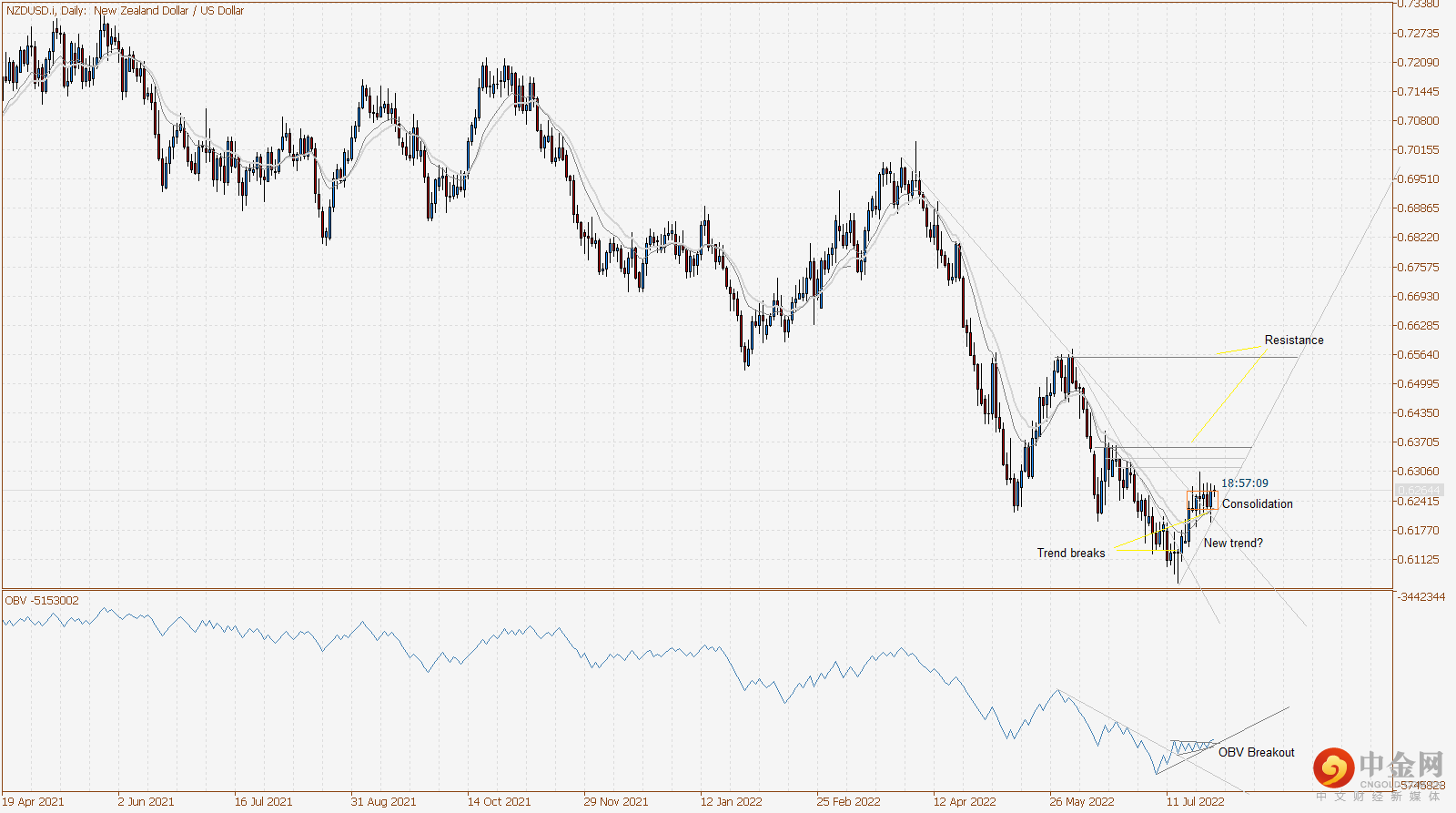The width and height of the screenshot is (1456, 813).
Task: Click the '14 Oct 2021' date label
Action: (499, 802)
